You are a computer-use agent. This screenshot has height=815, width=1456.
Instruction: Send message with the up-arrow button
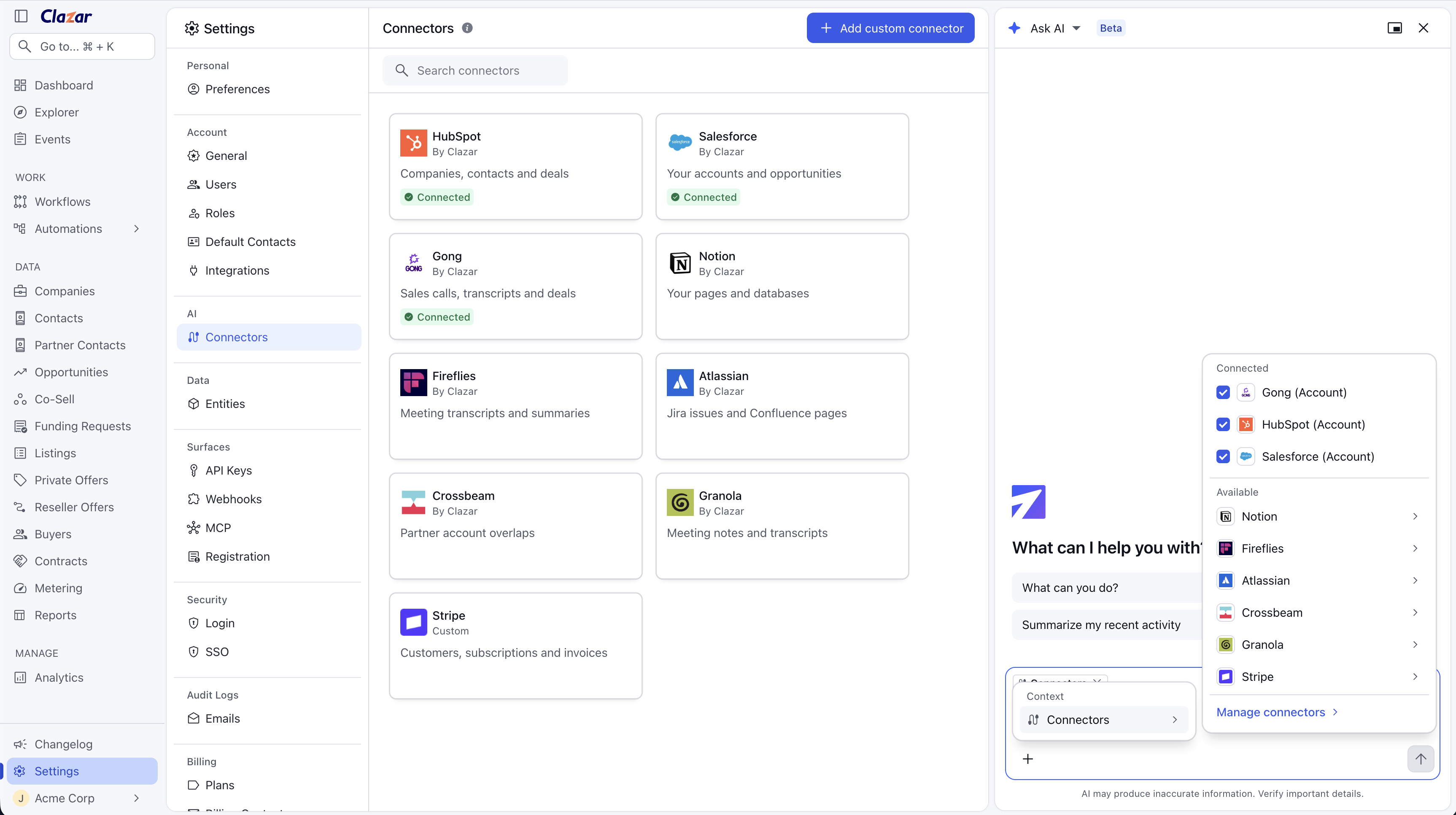[1421, 758]
